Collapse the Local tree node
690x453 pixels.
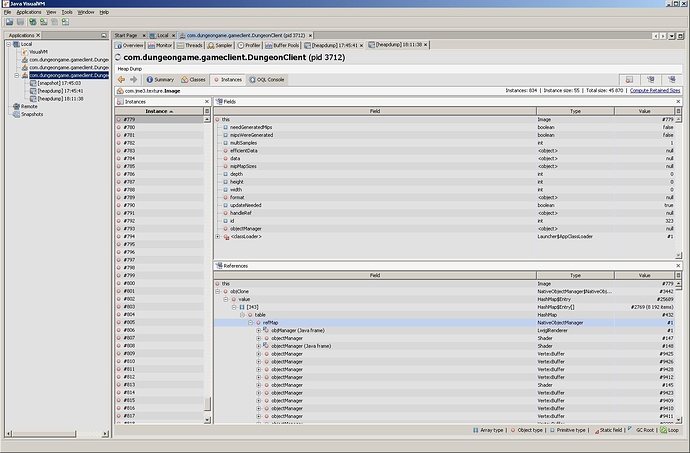(x=8, y=44)
